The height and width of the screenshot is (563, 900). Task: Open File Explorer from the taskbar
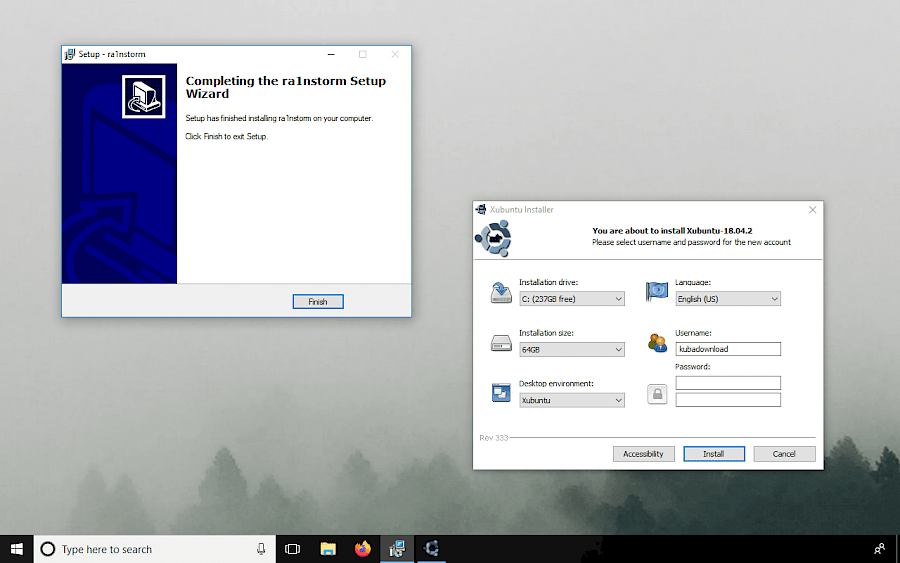pos(328,549)
